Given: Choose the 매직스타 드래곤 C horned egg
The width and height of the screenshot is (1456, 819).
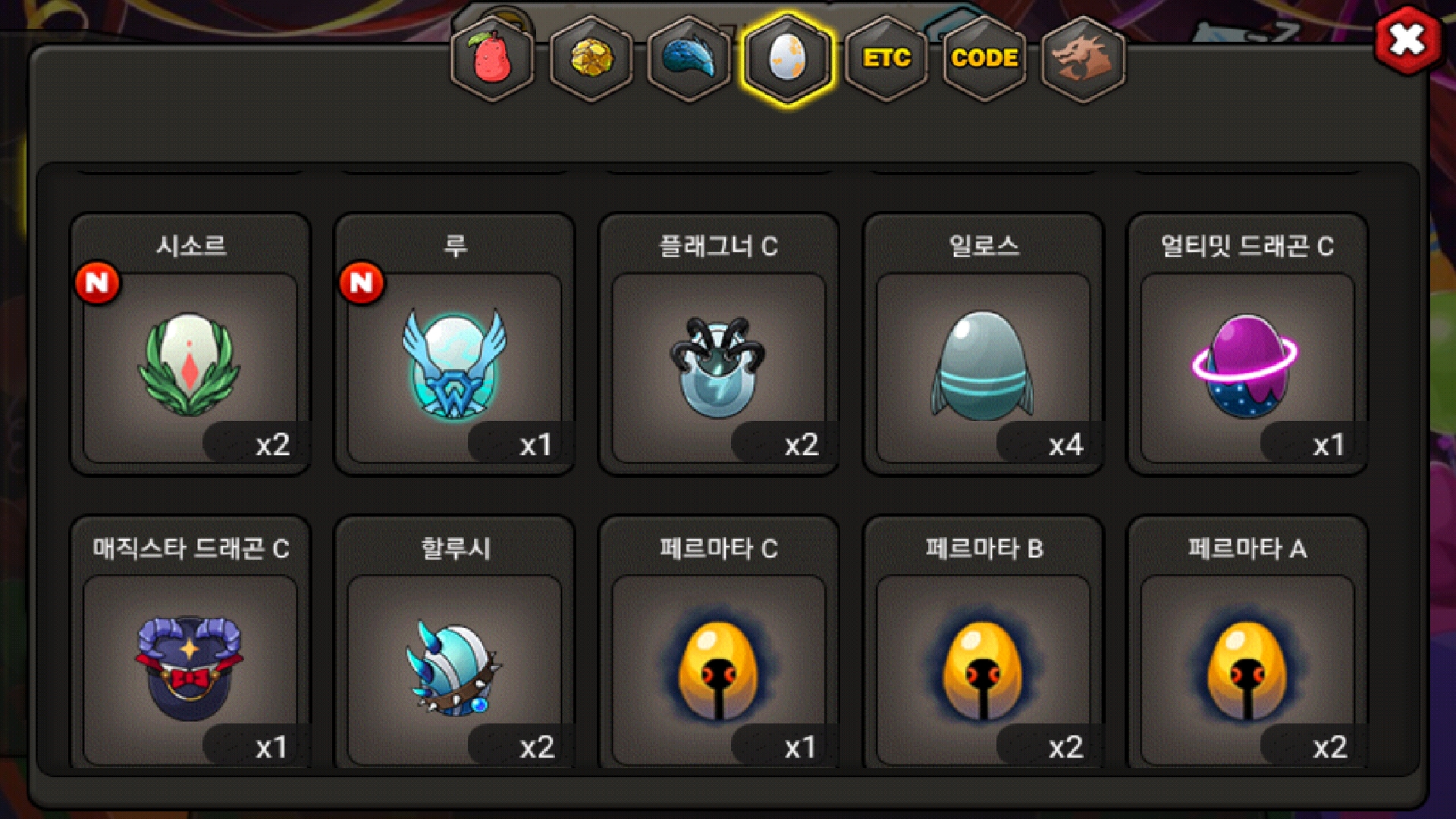Looking at the screenshot, I should pos(190,642).
